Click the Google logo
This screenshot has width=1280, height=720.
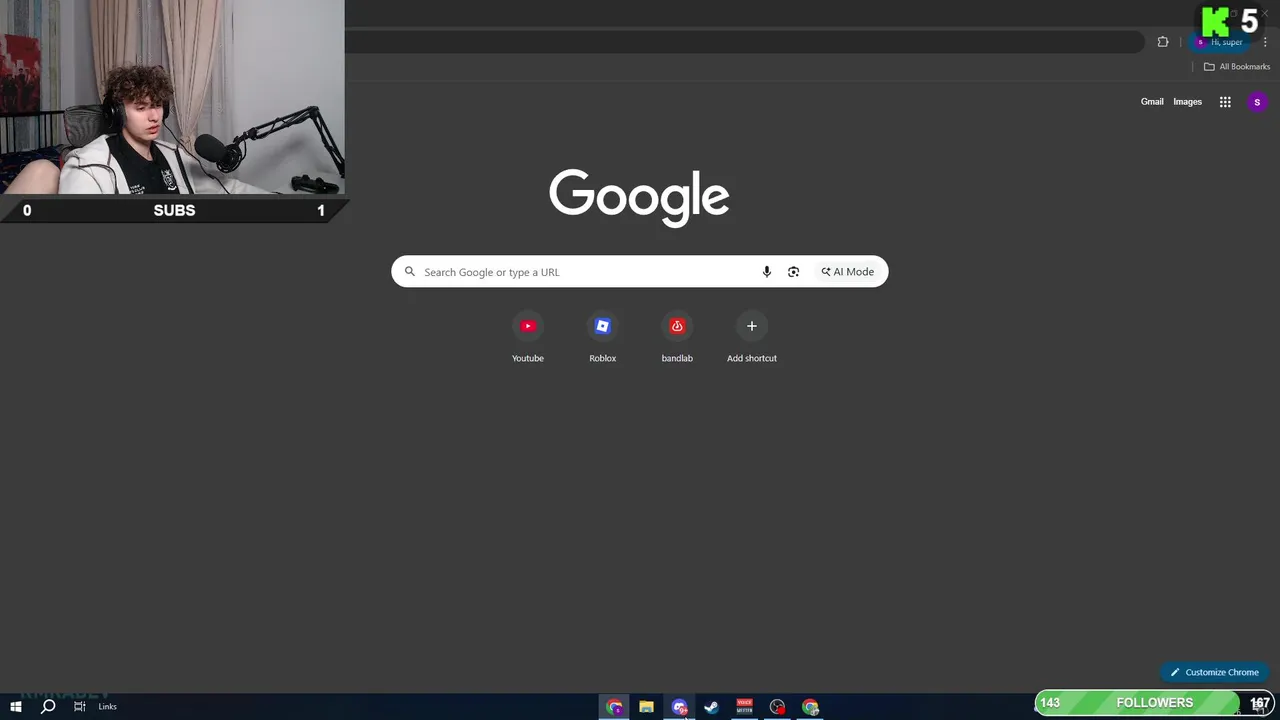tap(639, 197)
